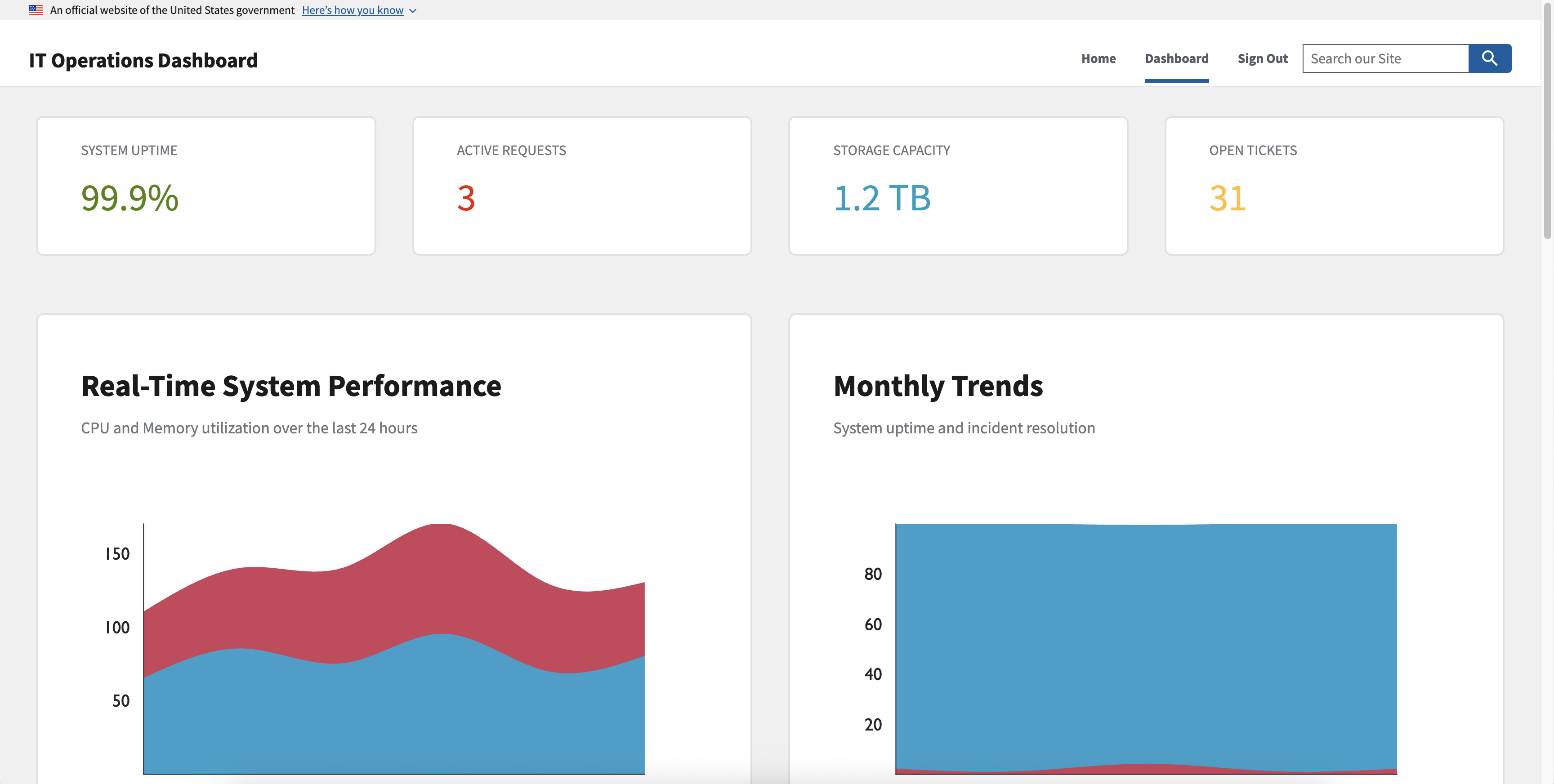Screen dimensions: 1554x784
Task: Click the Monthly Trends heading
Action: click(938, 386)
